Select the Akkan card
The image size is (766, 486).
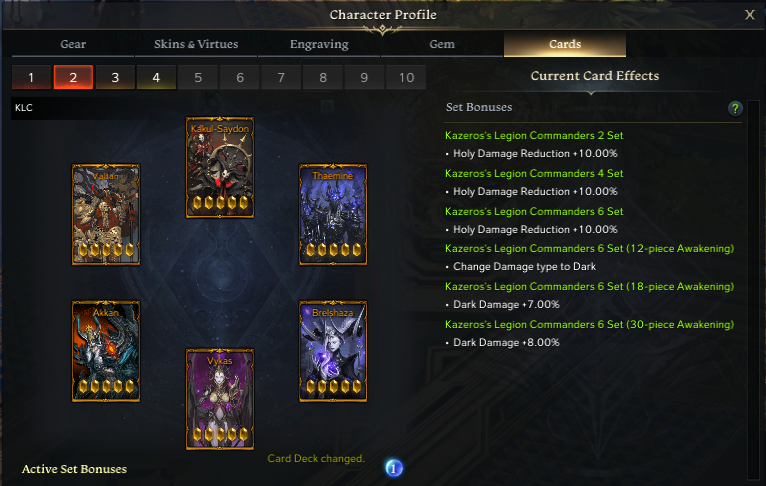tap(106, 351)
